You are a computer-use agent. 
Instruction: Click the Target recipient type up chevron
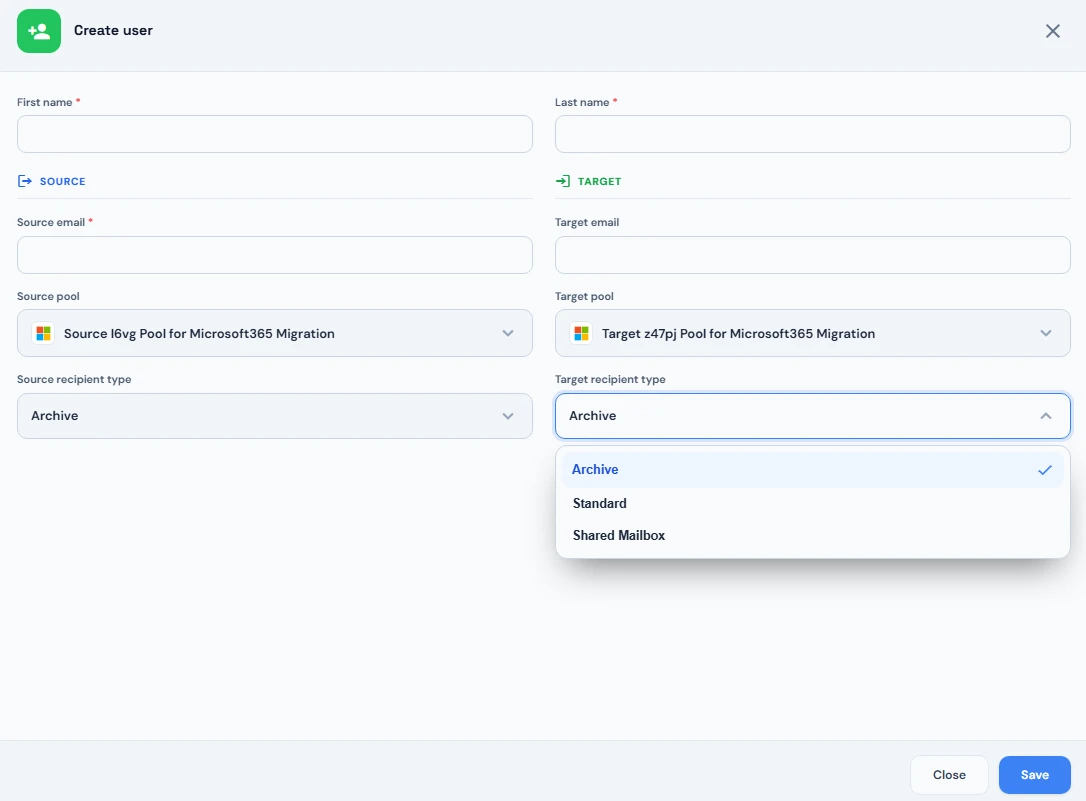pos(1046,416)
